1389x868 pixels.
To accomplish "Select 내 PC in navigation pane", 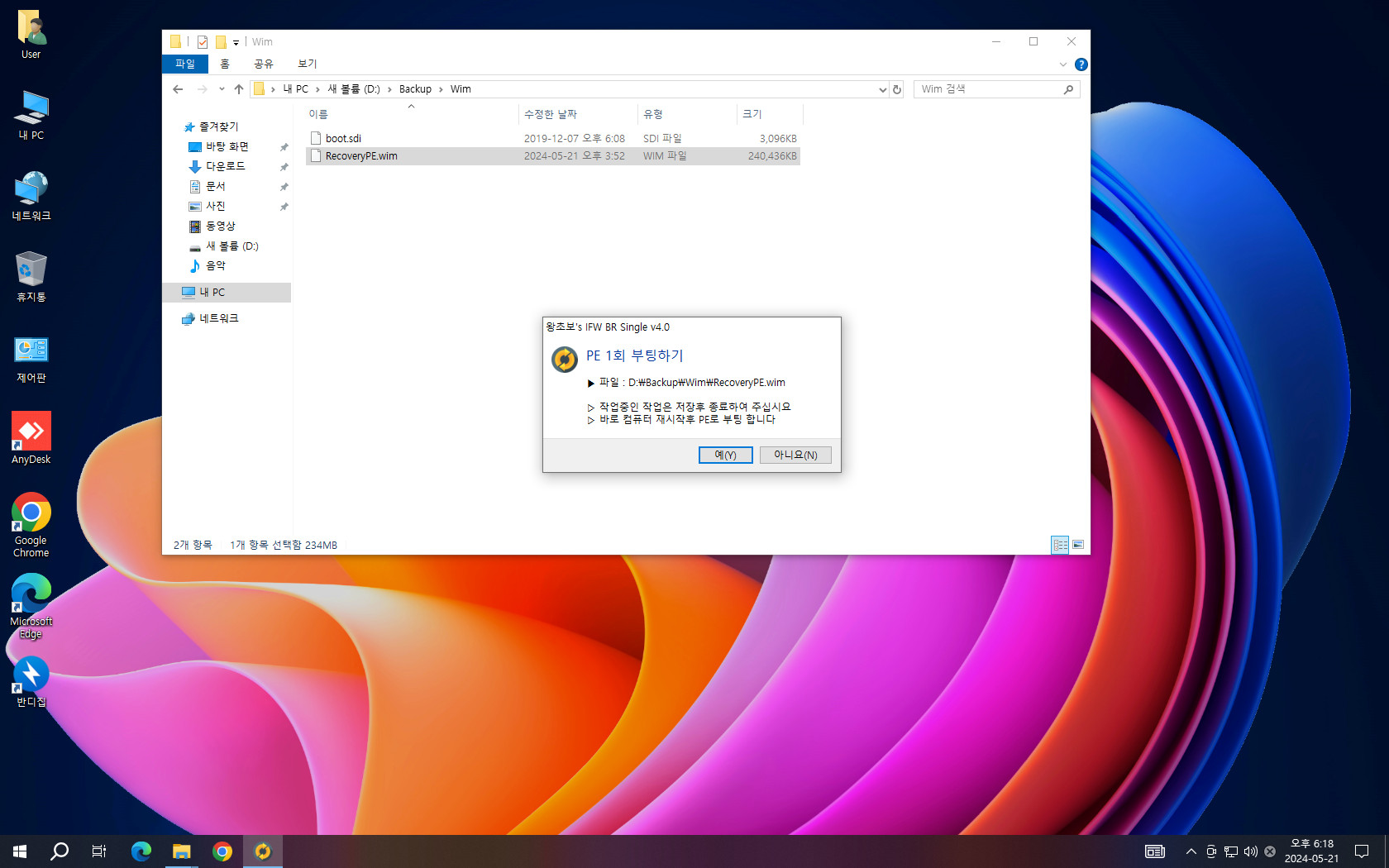I will coord(227,293).
